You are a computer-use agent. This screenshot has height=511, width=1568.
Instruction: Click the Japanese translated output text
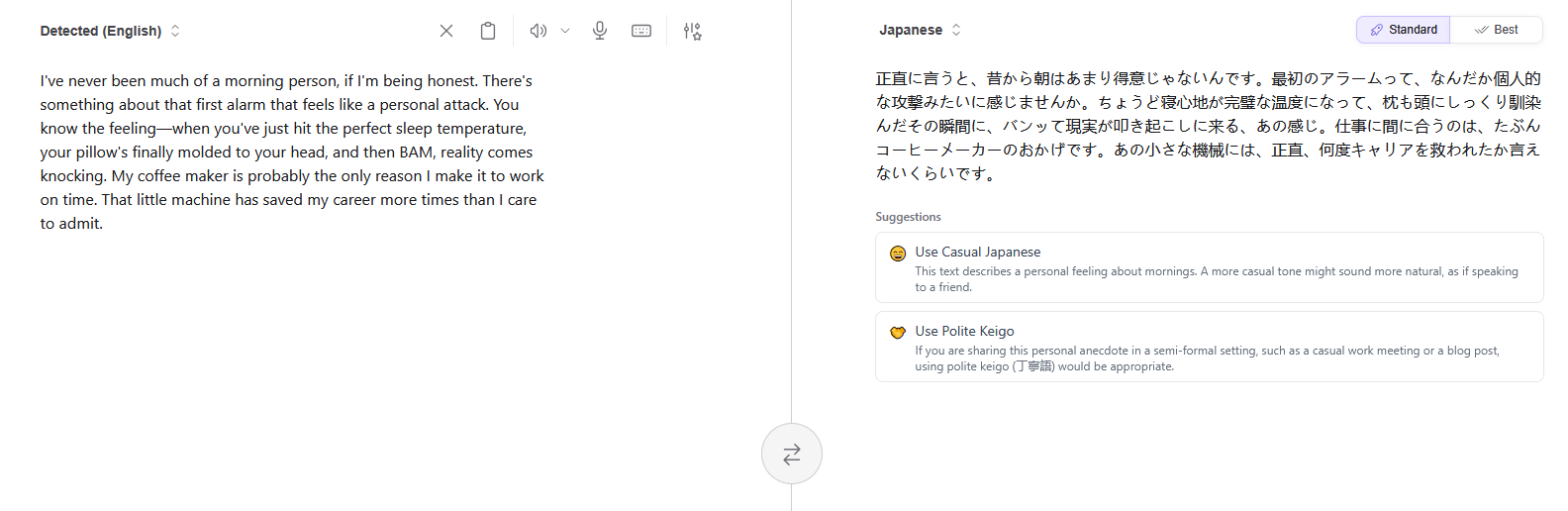pos(1208,126)
